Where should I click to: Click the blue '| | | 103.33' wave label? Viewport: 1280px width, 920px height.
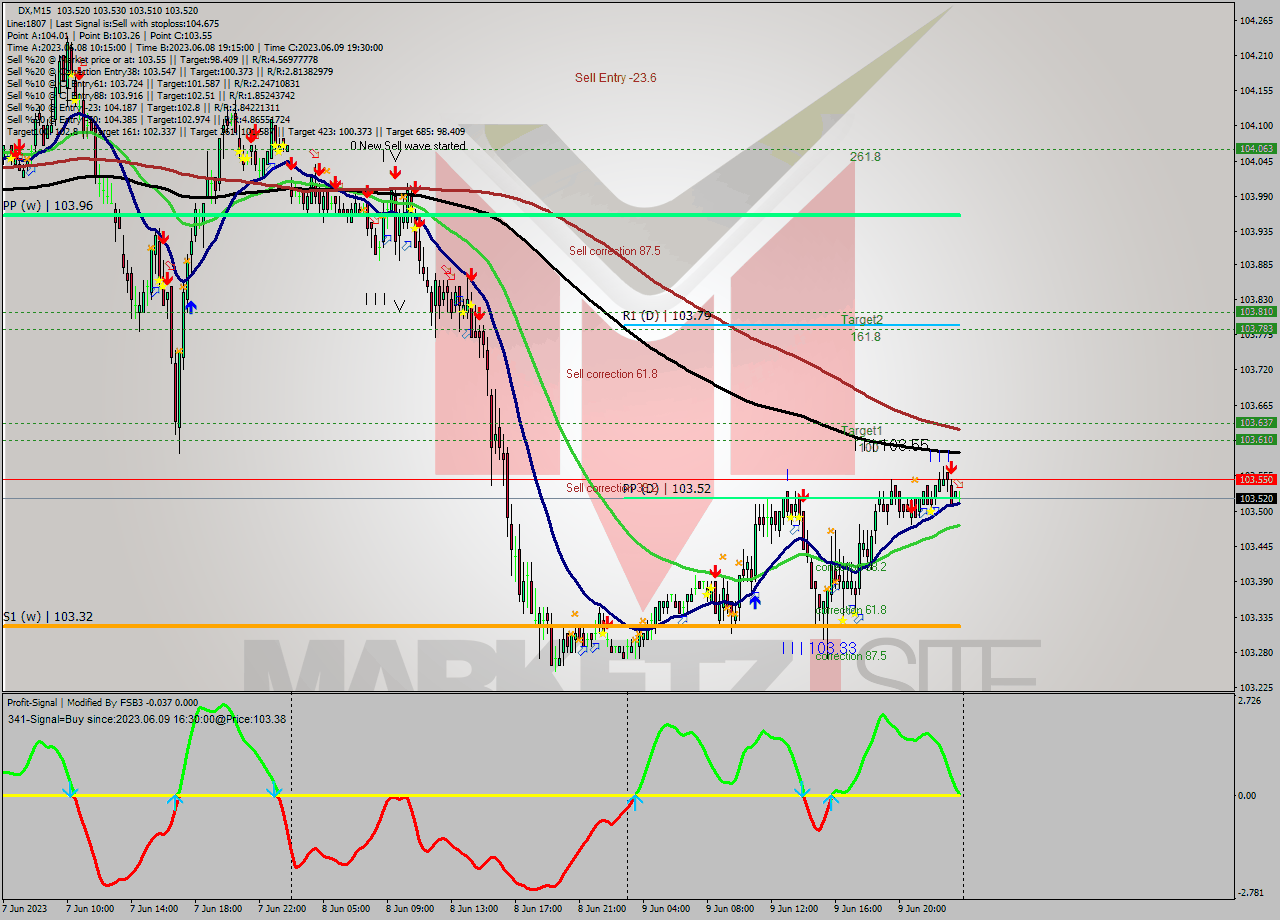coord(819,648)
